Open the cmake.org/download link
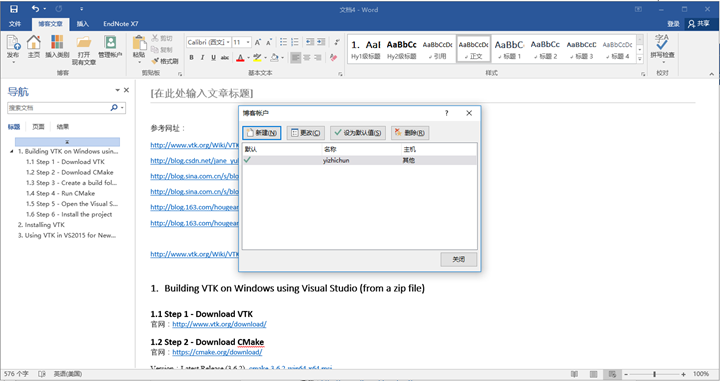The width and height of the screenshot is (720, 381). [x=217, y=352]
